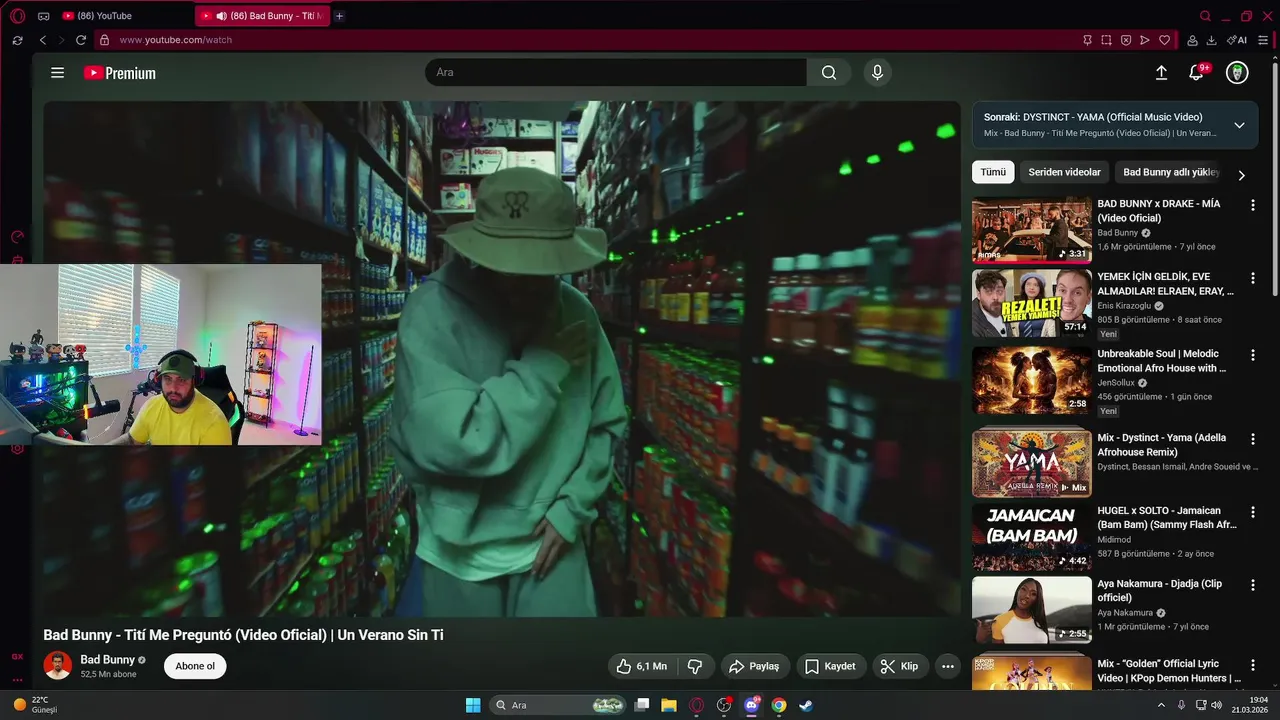Save the video with Kaydet button

831,666
